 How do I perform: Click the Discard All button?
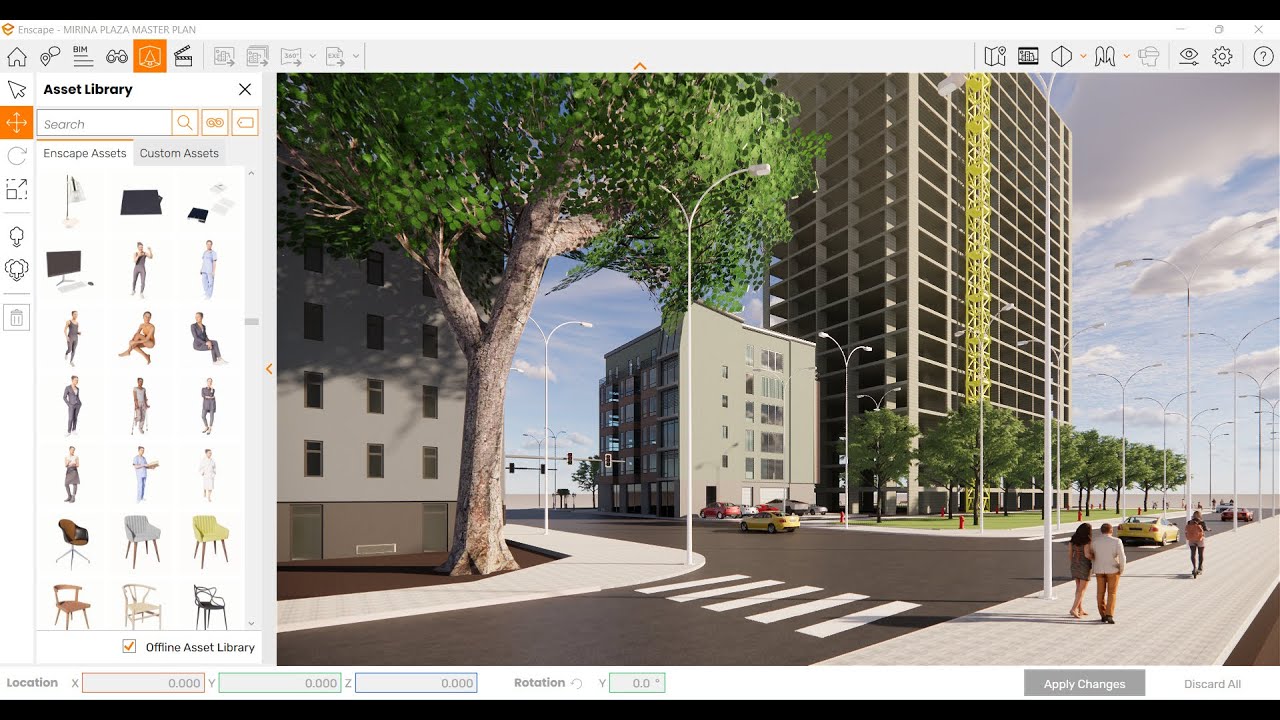point(1212,684)
